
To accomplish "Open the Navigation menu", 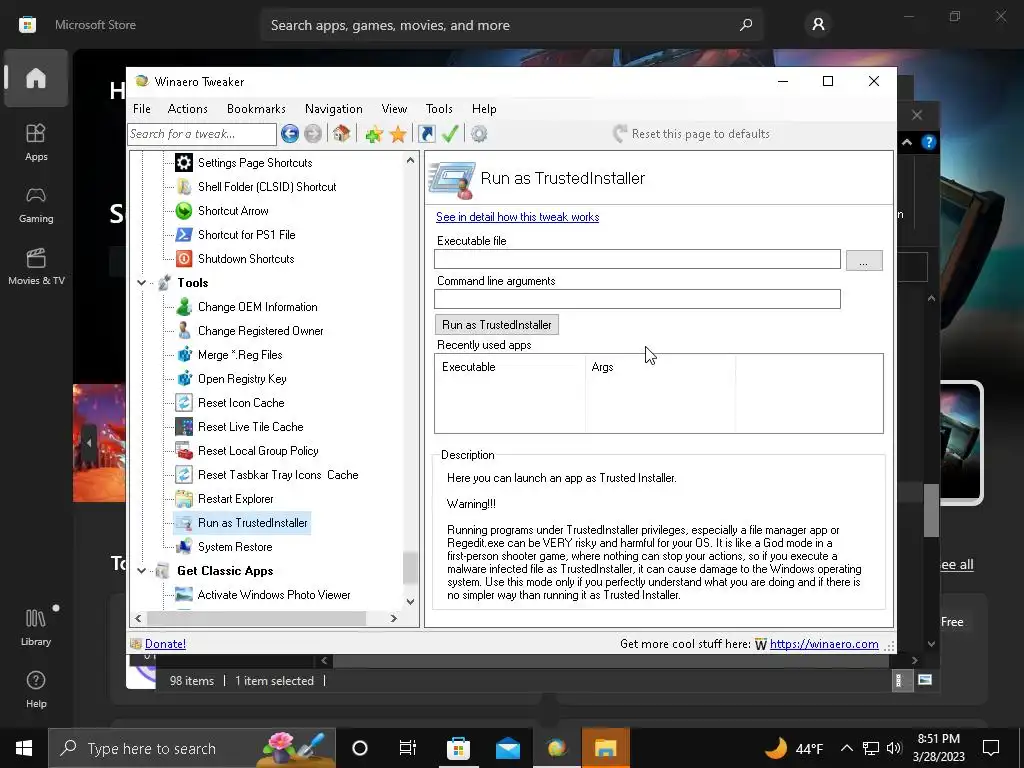I will tap(334, 109).
